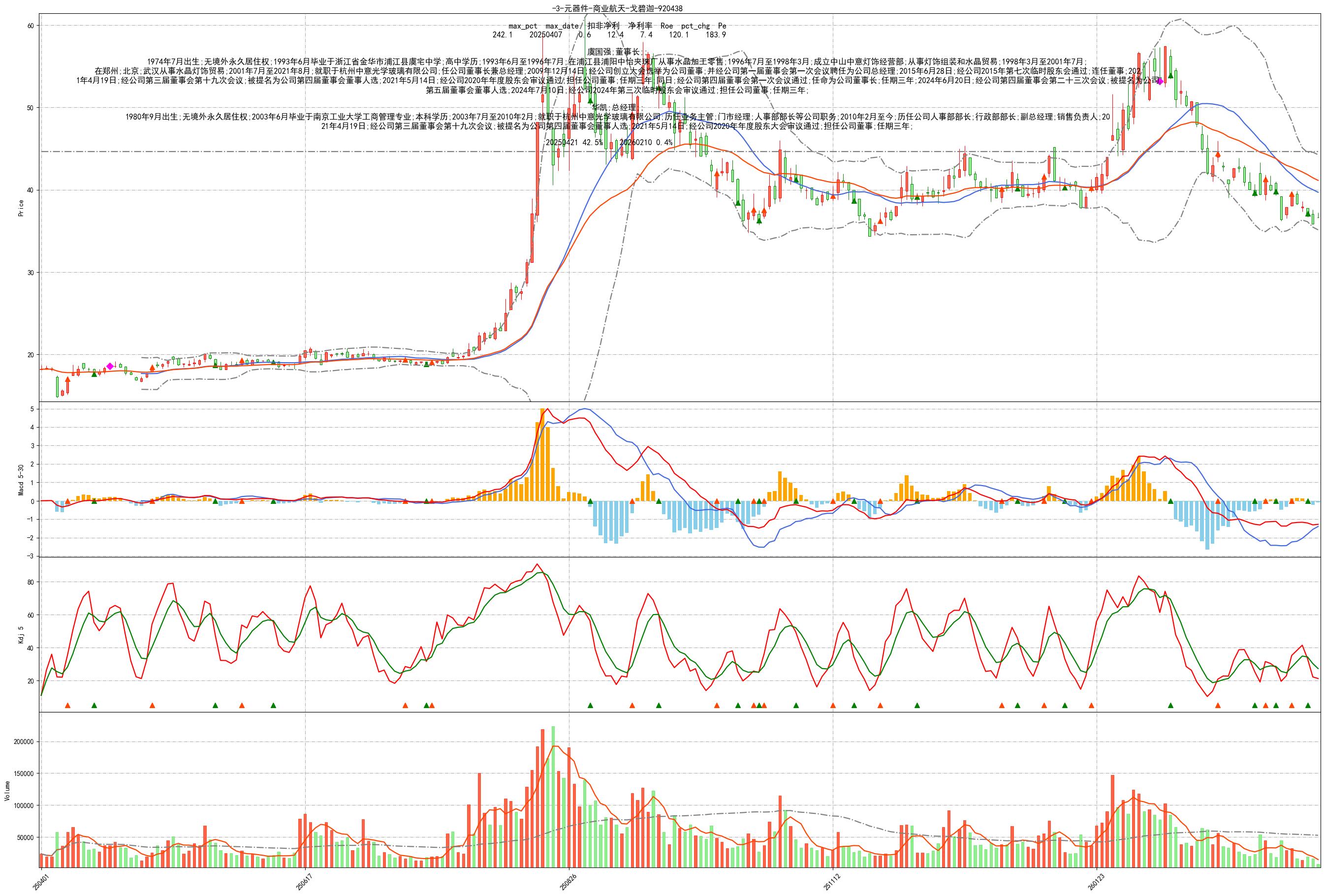
Task: Click the first green triangle in Kdj panel
Action: (94, 705)
